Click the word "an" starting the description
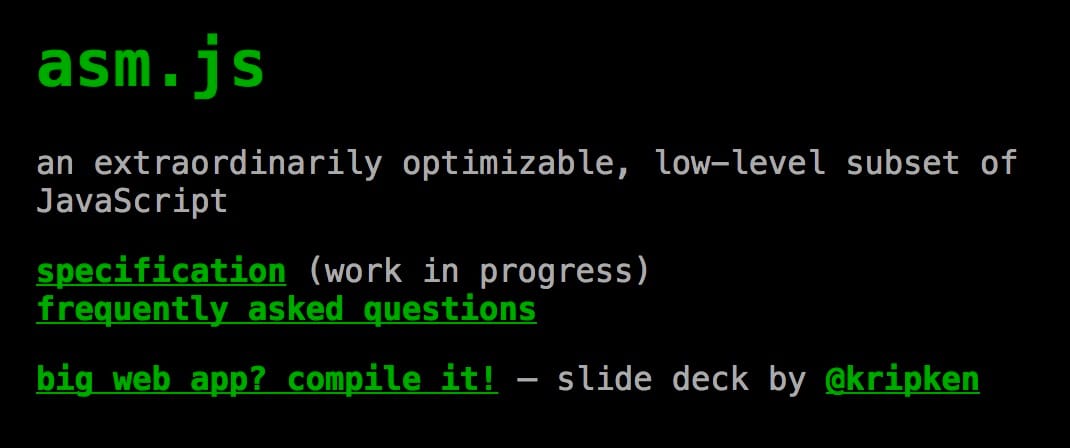1070x448 pixels. (55, 166)
